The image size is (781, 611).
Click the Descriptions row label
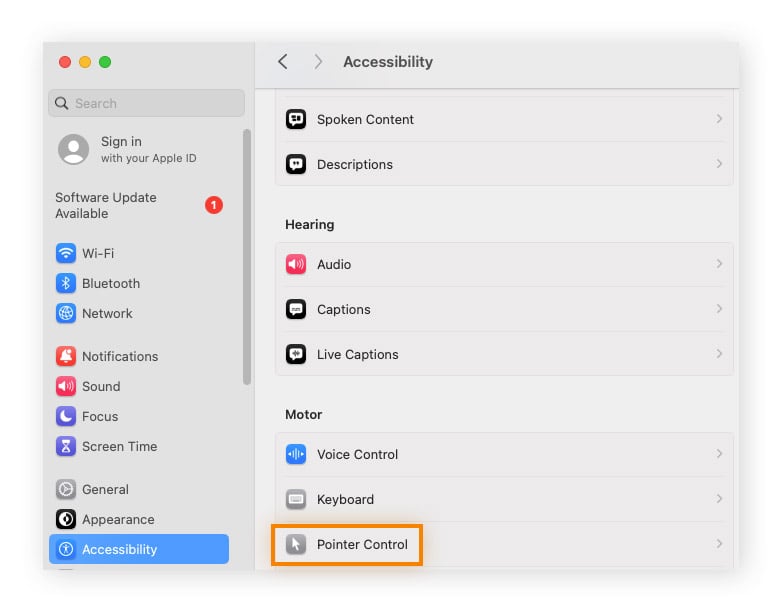coord(355,164)
